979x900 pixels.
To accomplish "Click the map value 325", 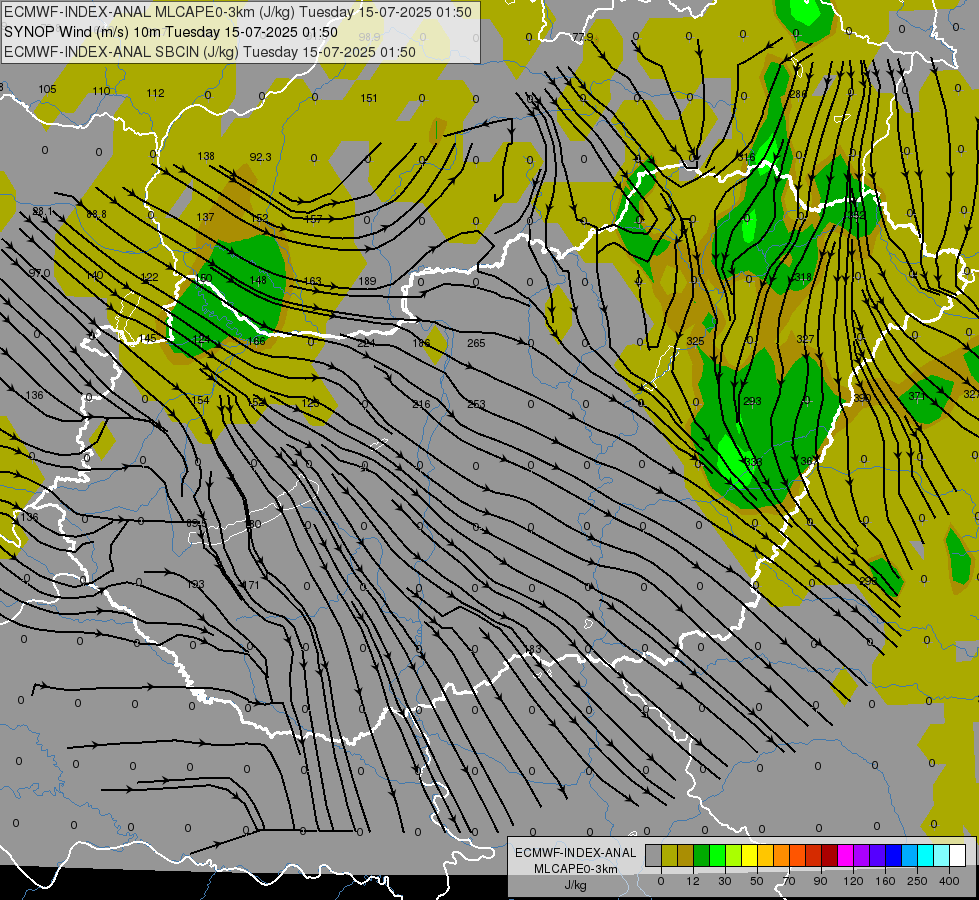I will pyautogui.click(x=695, y=341).
